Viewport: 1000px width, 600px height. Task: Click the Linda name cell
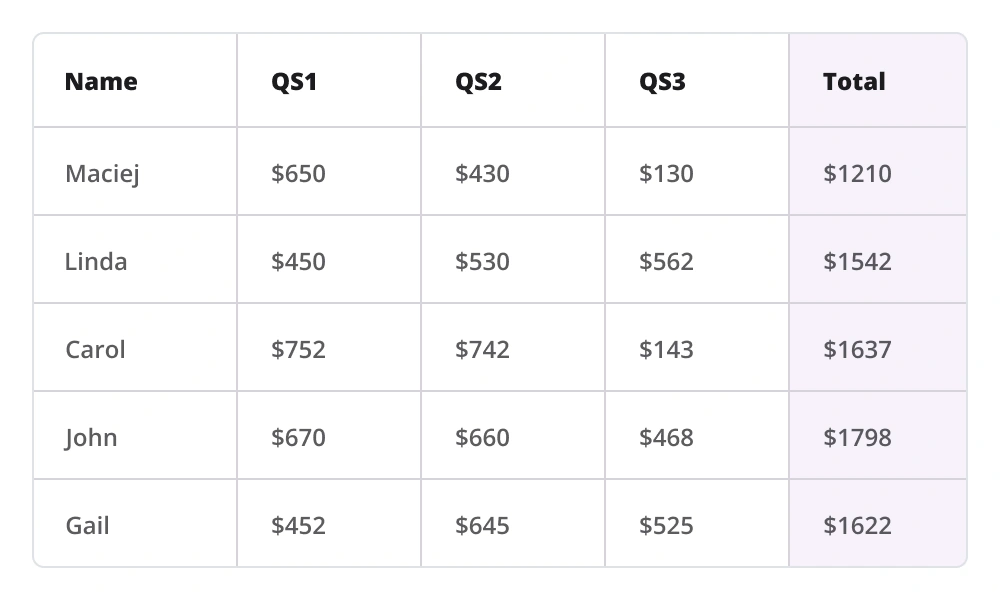point(96,262)
